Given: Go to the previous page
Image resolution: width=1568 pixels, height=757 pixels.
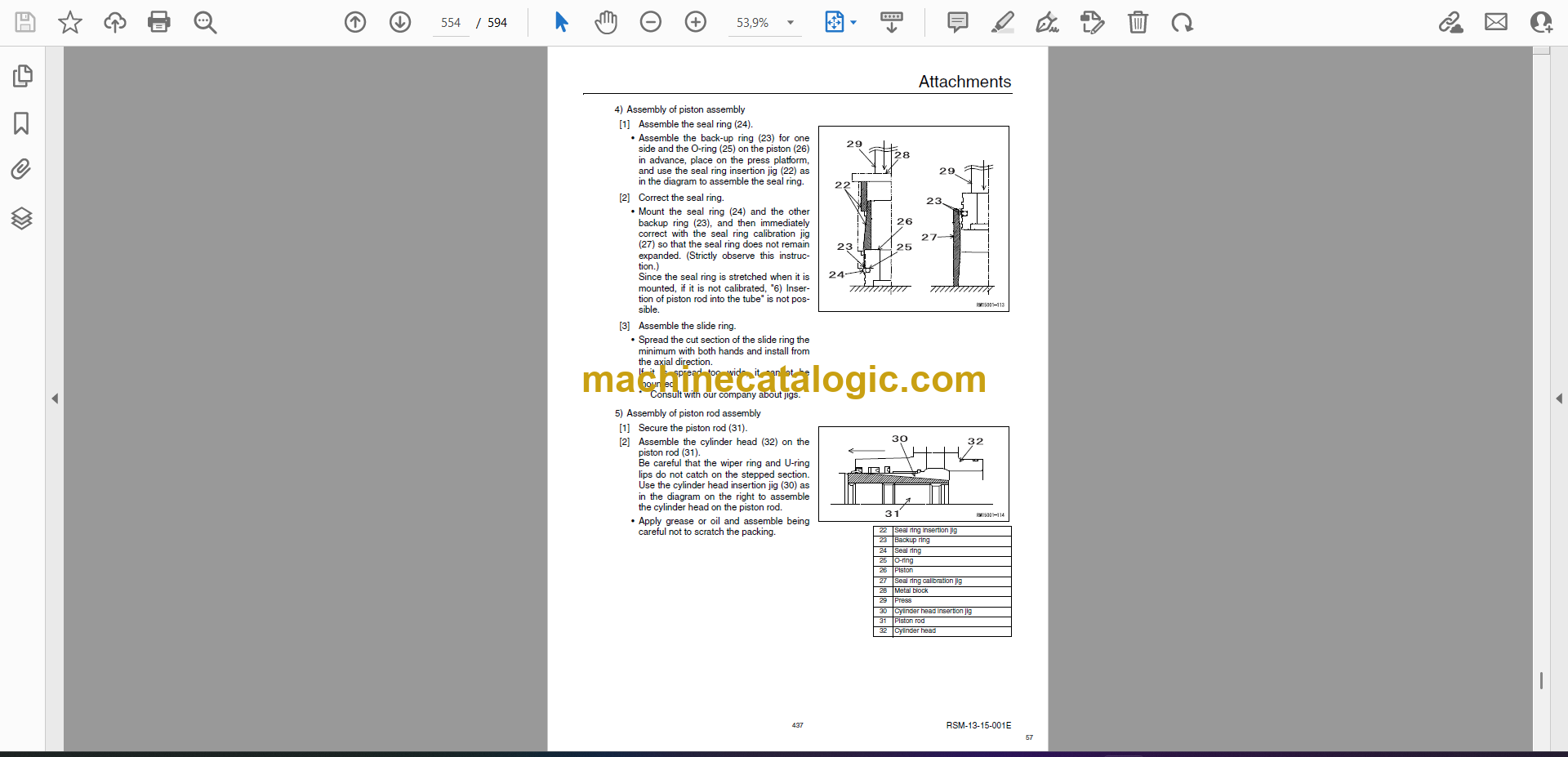Looking at the screenshot, I should click(355, 22).
